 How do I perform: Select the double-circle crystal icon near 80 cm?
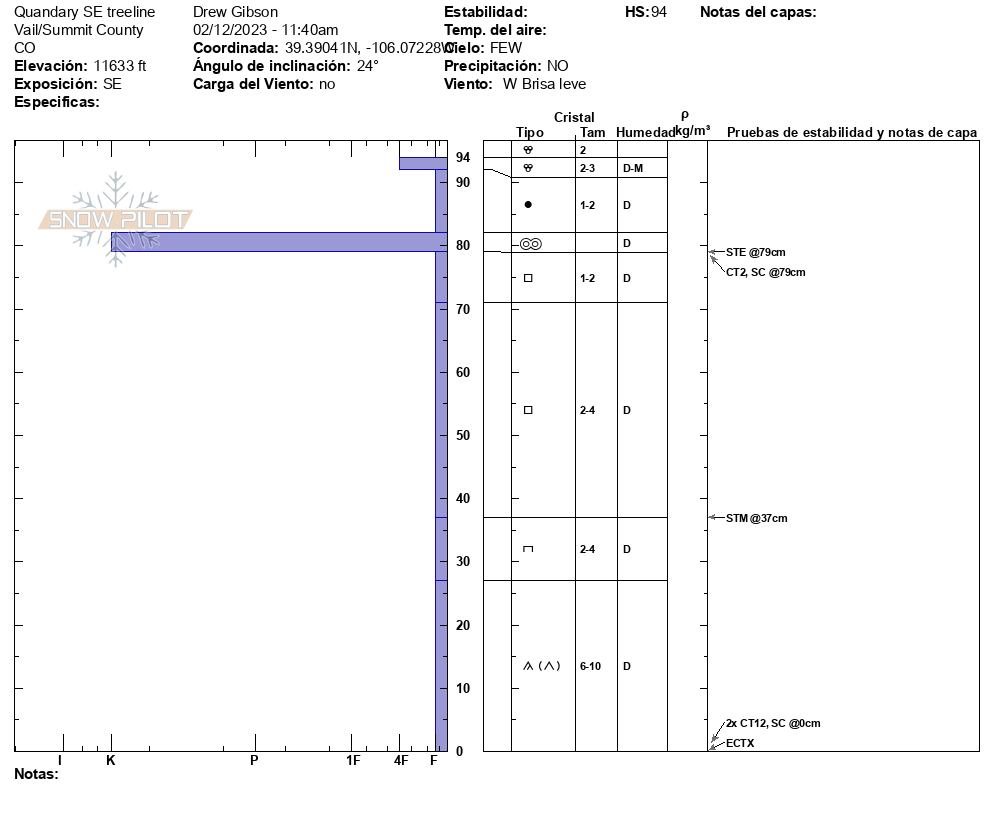[530, 243]
